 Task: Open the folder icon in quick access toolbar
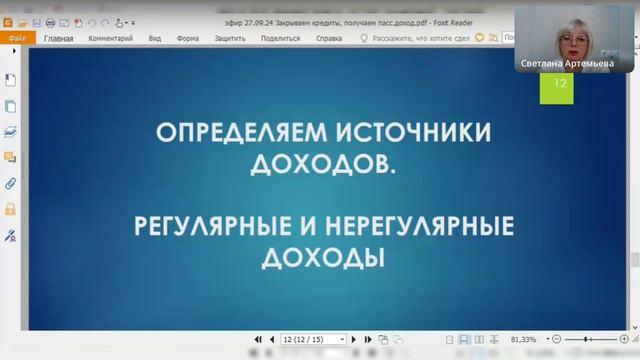(22, 23)
